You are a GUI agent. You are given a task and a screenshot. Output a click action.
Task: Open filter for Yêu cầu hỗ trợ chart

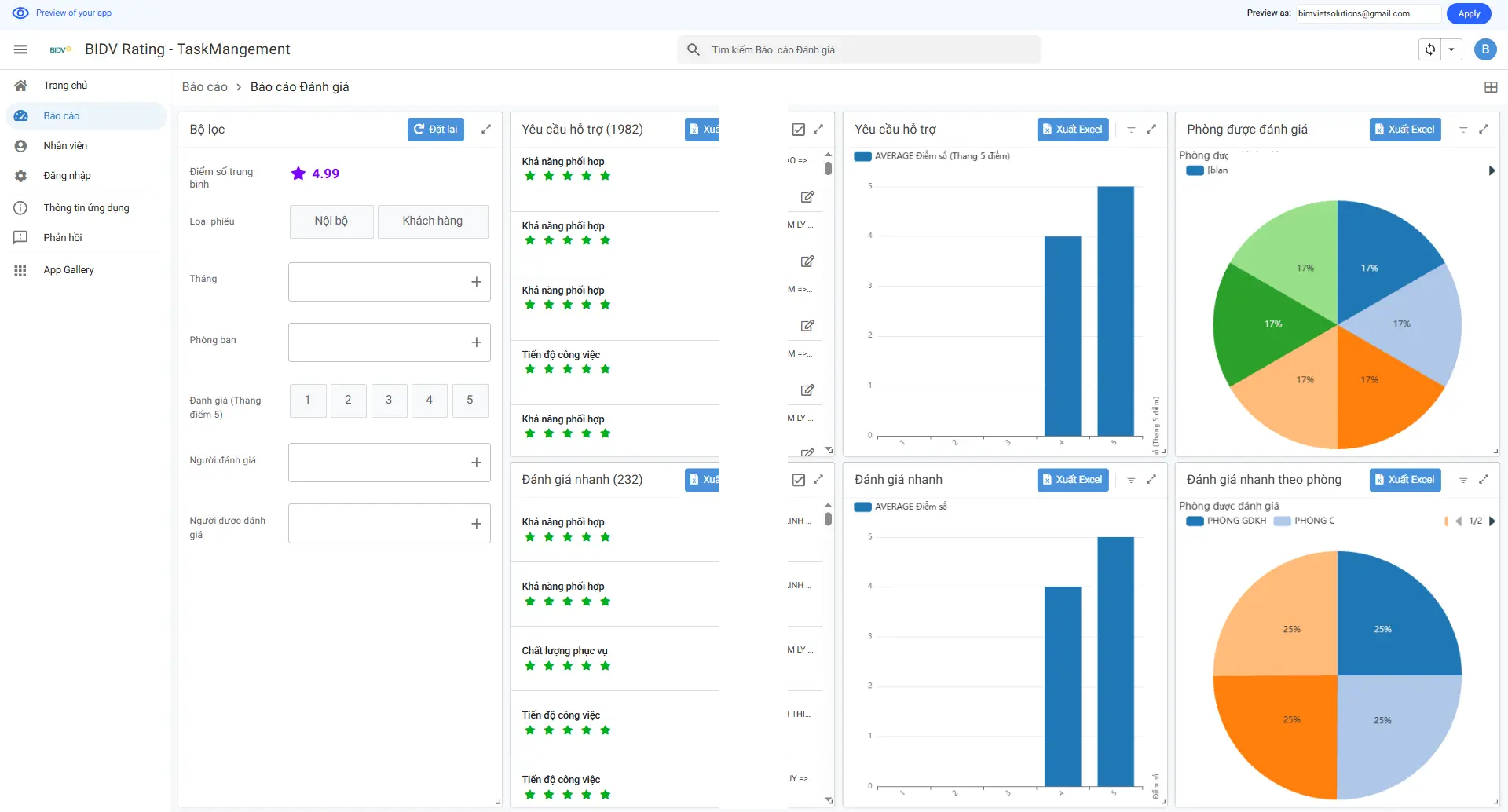point(1131,130)
